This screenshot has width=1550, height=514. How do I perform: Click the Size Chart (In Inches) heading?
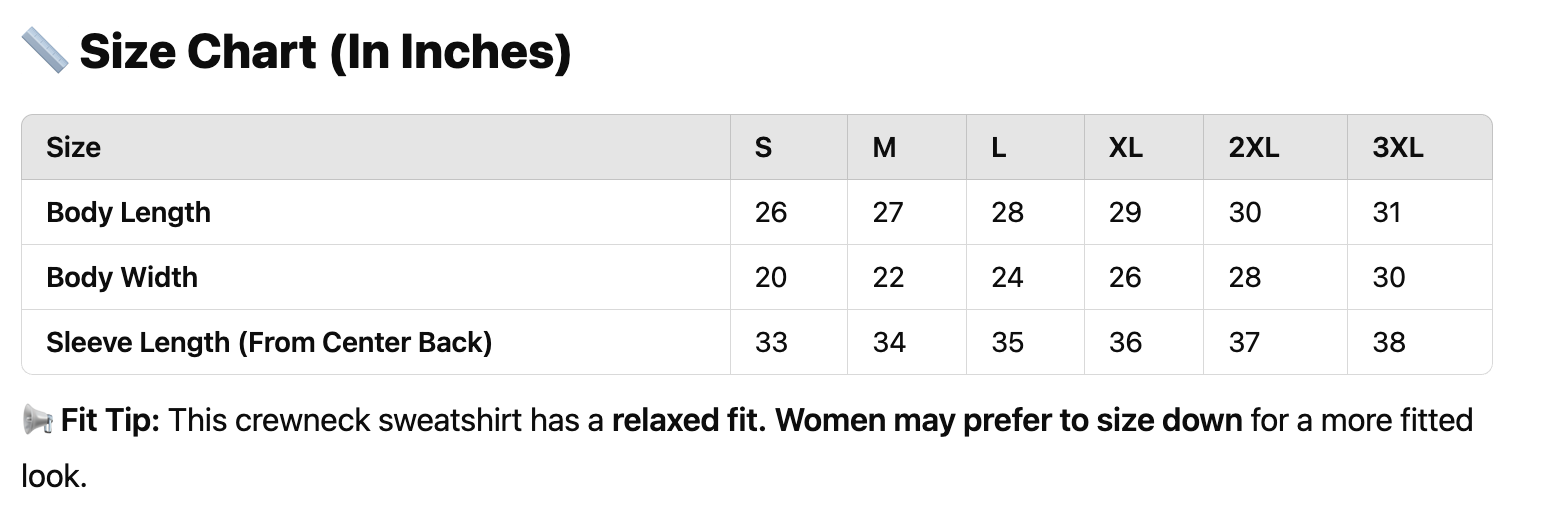(325, 51)
